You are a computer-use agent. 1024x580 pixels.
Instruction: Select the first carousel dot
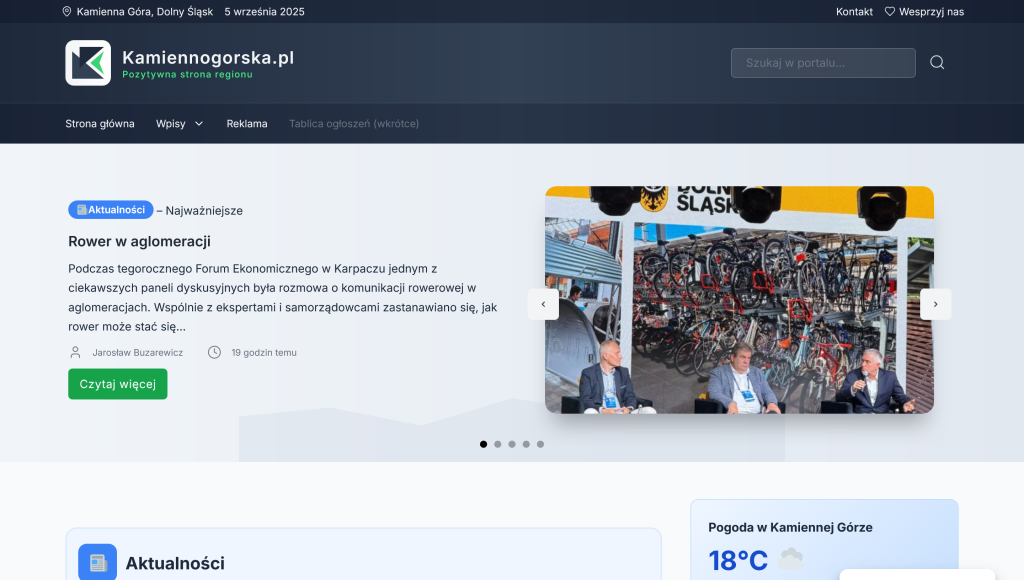pyautogui.click(x=484, y=444)
